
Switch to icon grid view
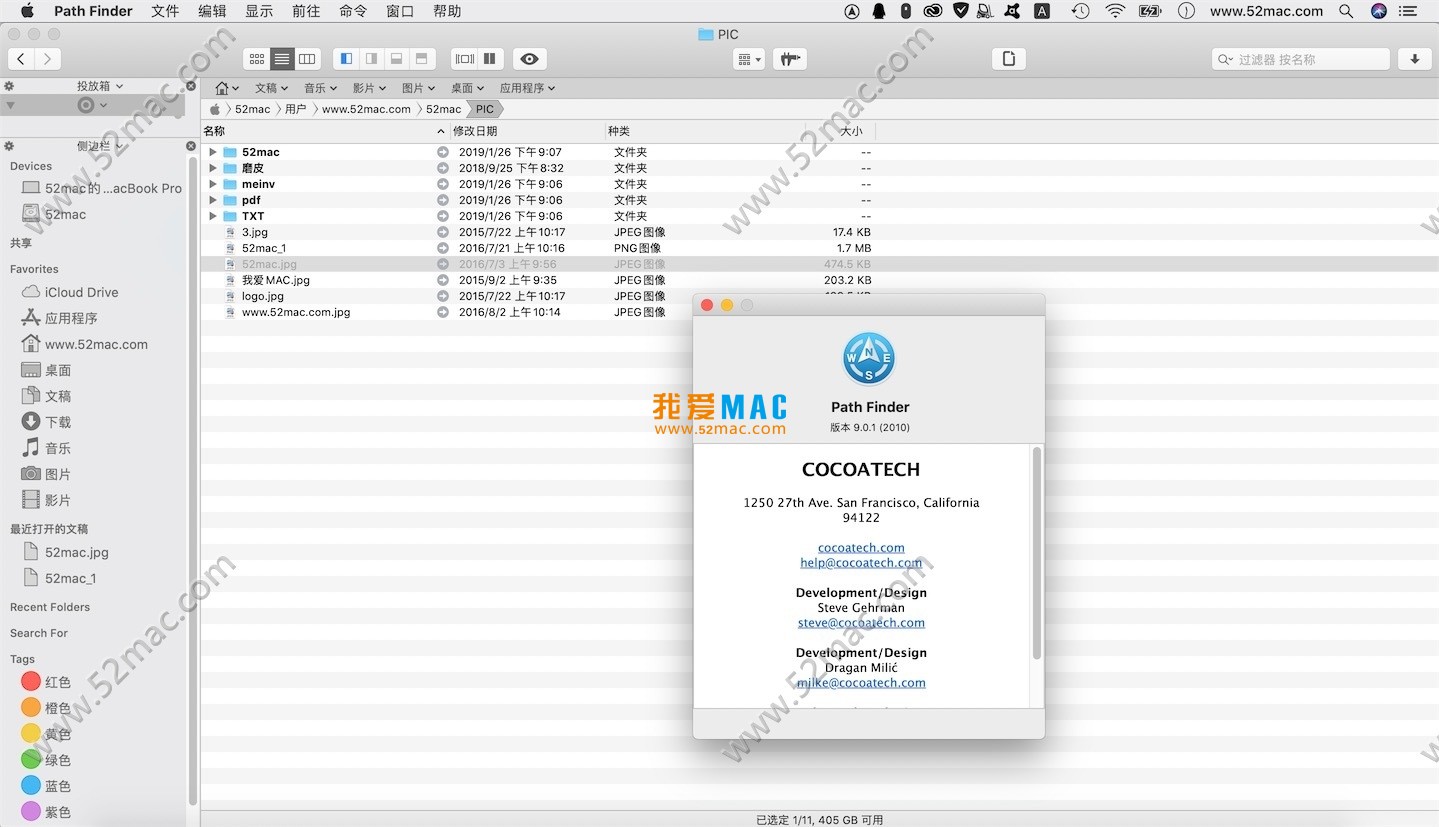tap(257, 59)
